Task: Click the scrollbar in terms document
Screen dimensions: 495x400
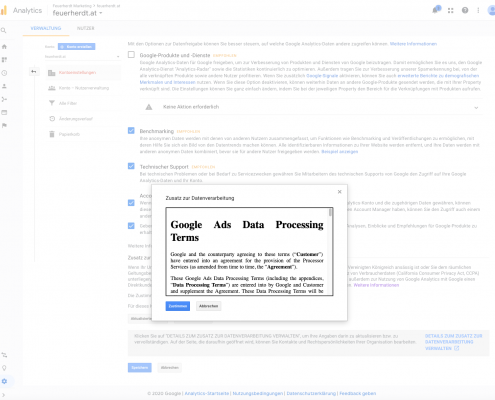Action: [330, 212]
